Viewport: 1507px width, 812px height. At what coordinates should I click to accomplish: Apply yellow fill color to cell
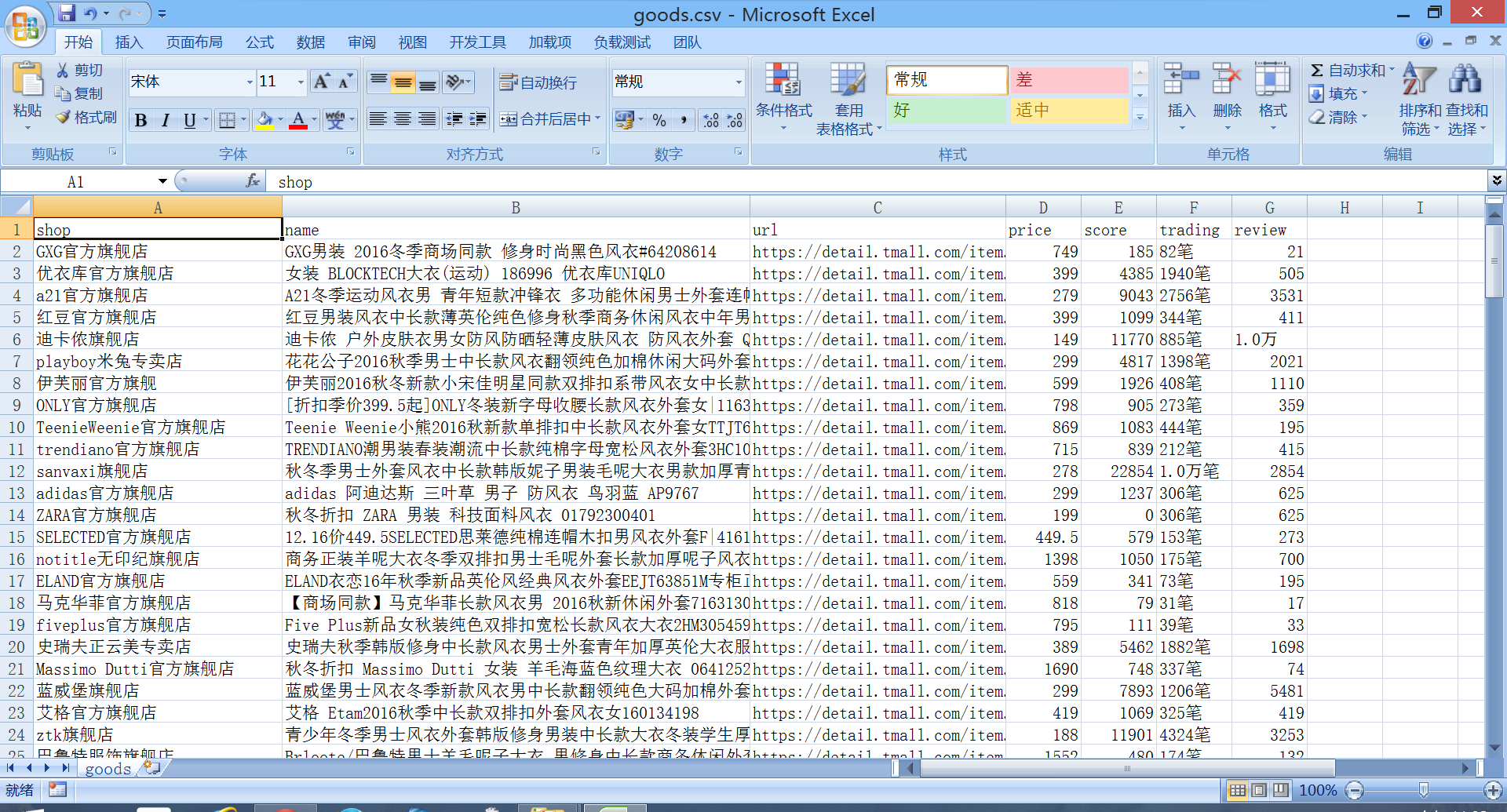[265, 120]
